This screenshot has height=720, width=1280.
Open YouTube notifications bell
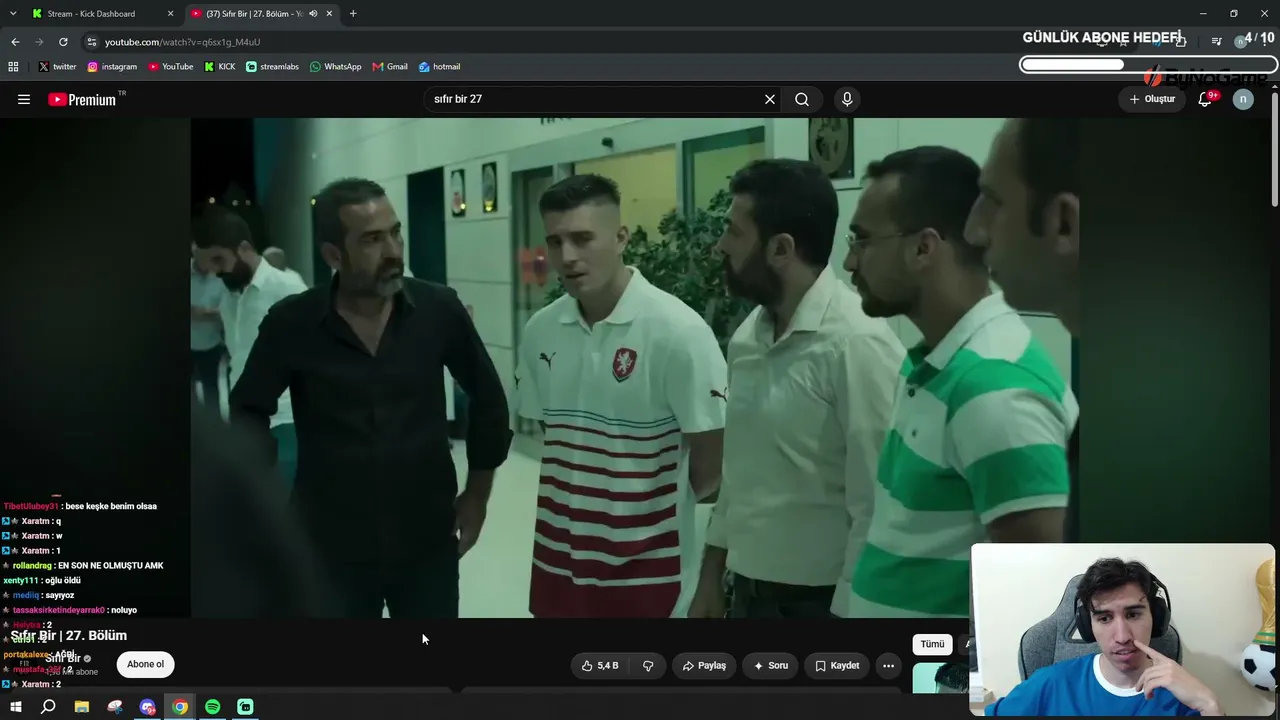pos(1206,99)
